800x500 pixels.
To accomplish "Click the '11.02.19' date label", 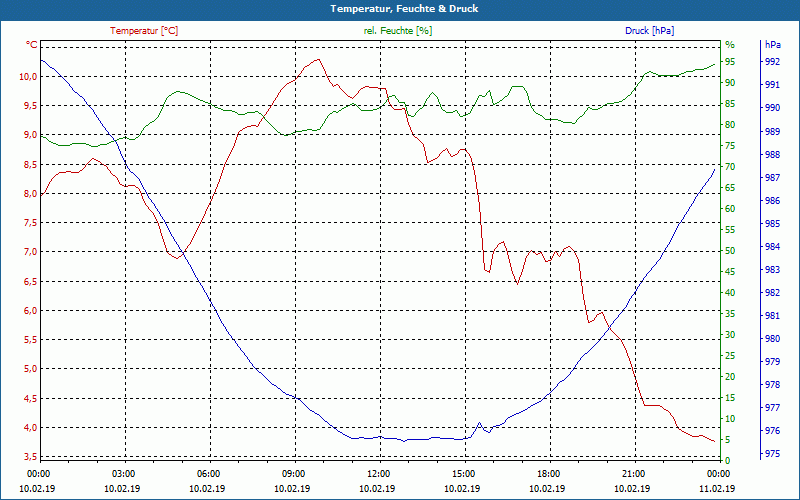I will 717,488.
